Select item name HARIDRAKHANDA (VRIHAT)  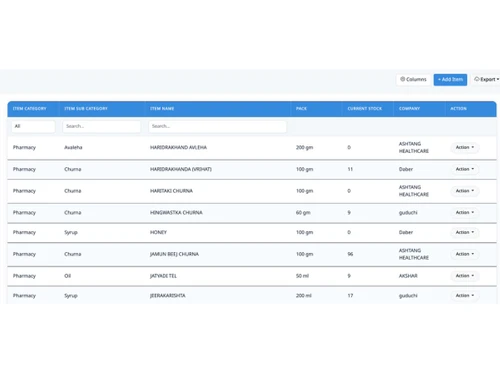tap(181, 169)
